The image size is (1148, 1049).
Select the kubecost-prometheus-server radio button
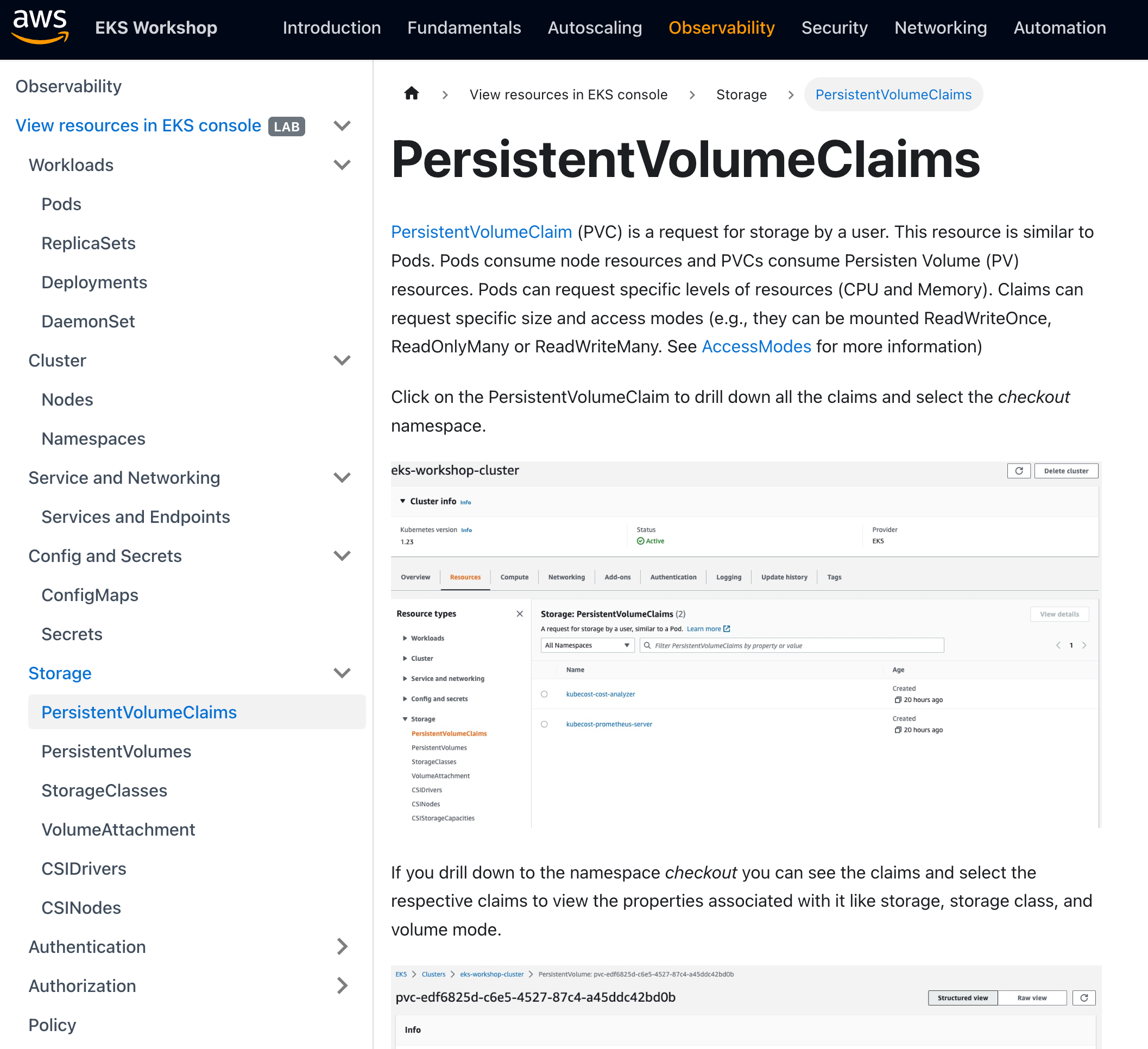pos(544,724)
